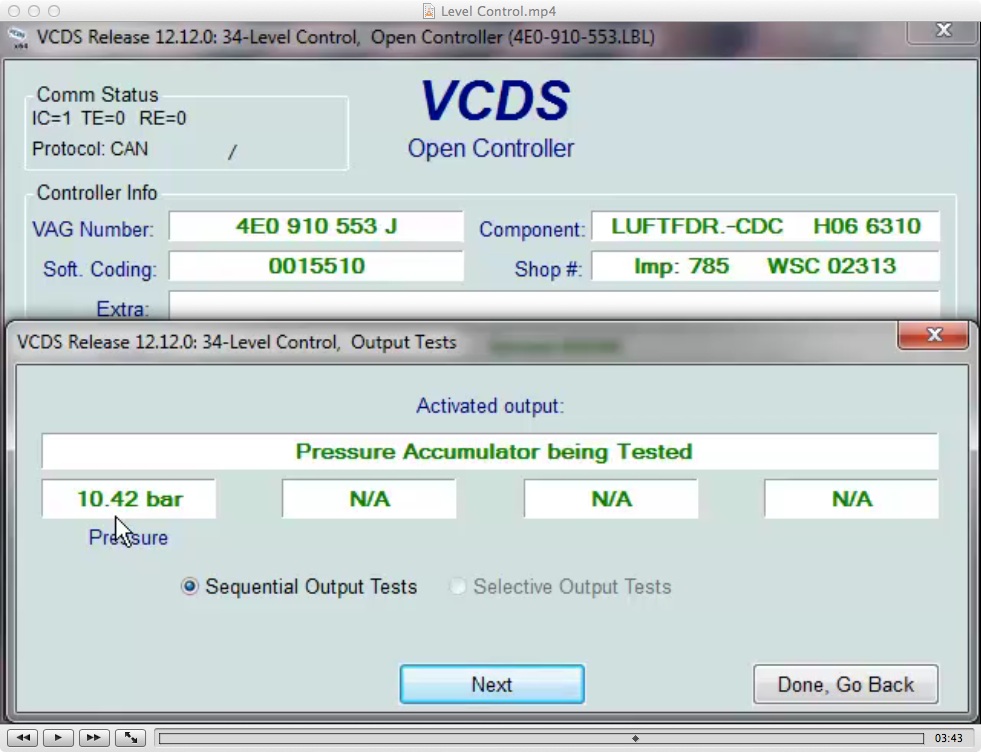Click the second N/A value box

tap(369, 499)
